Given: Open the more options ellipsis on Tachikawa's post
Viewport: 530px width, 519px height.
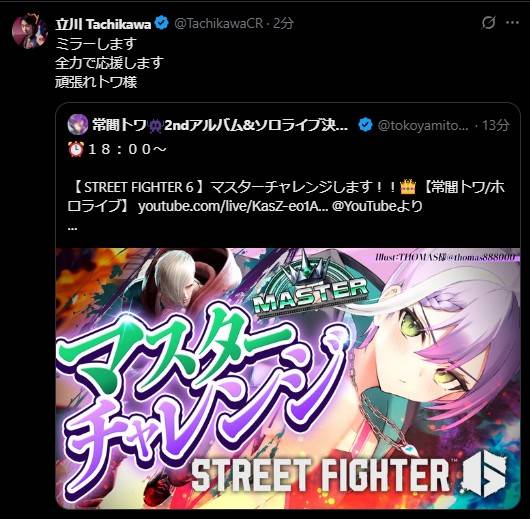Looking at the screenshot, I should point(512,23).
